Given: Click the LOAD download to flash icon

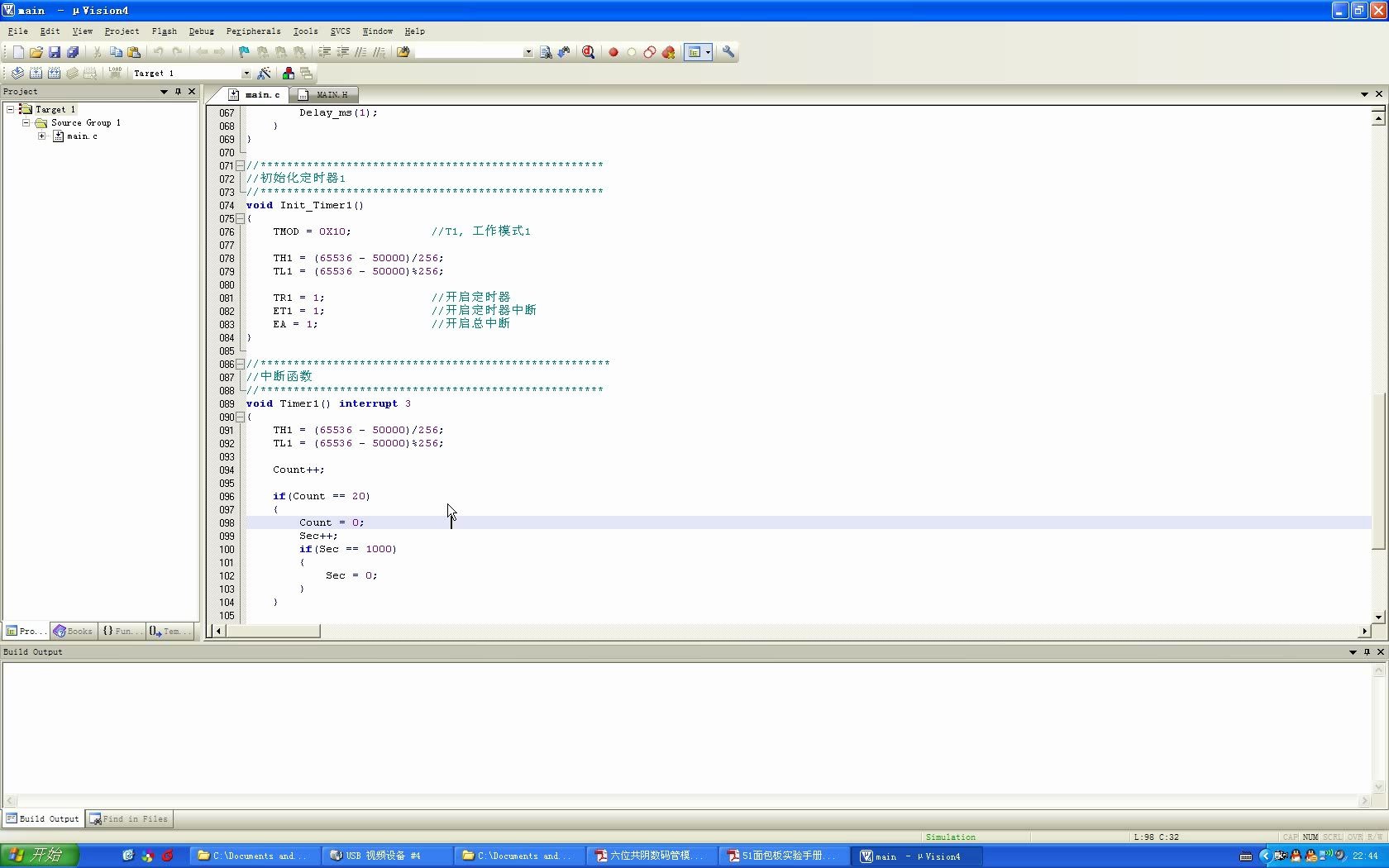Looking at the screenshot, I should (115, 74).
